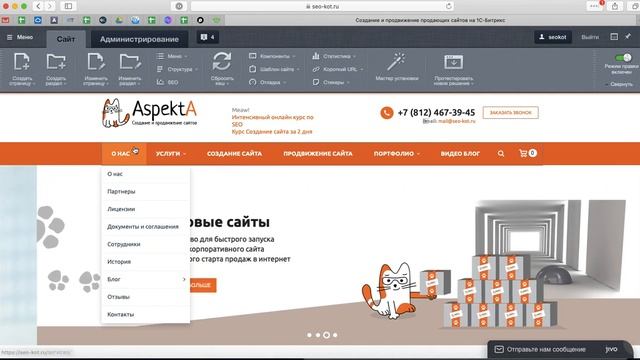The width and height of the screenshot is (640, 360).
Task: Expand Блог submenu arrow
Action: (x=184, y=279)
